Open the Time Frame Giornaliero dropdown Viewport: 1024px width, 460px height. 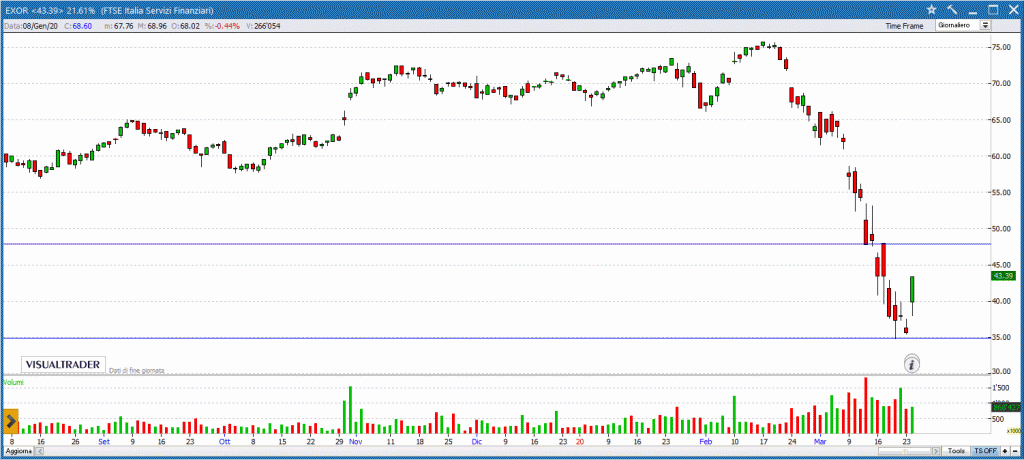[x=963, y=25]
